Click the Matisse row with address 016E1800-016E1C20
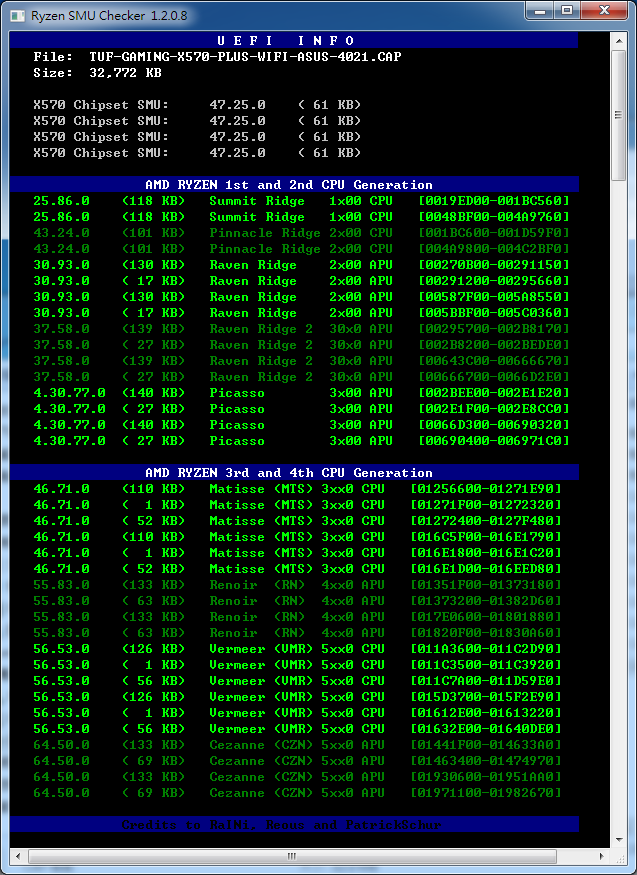The image size is (637, 875). point(297,553)
